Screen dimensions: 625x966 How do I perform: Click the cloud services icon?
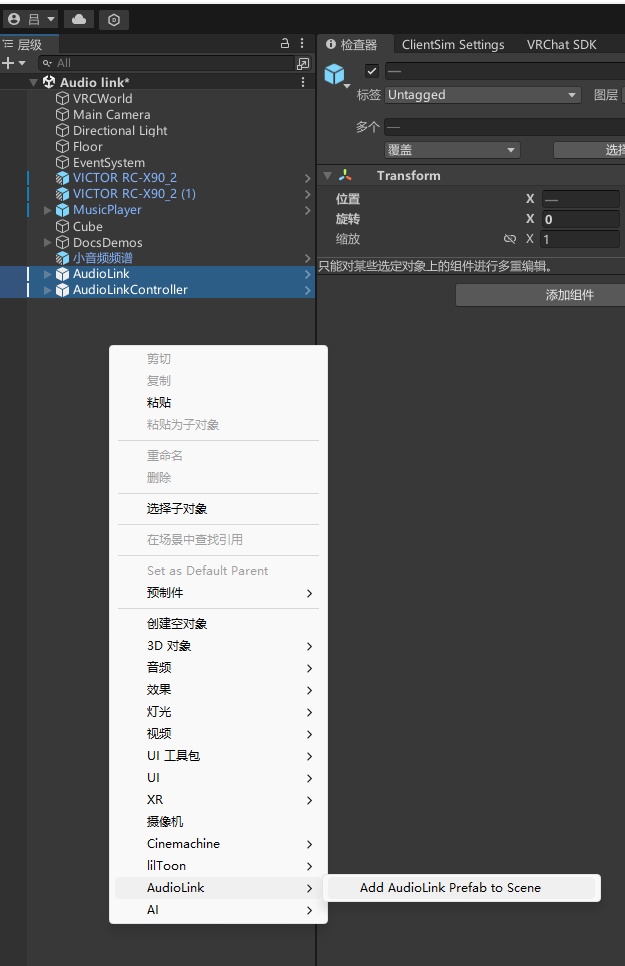click(79, 20)
